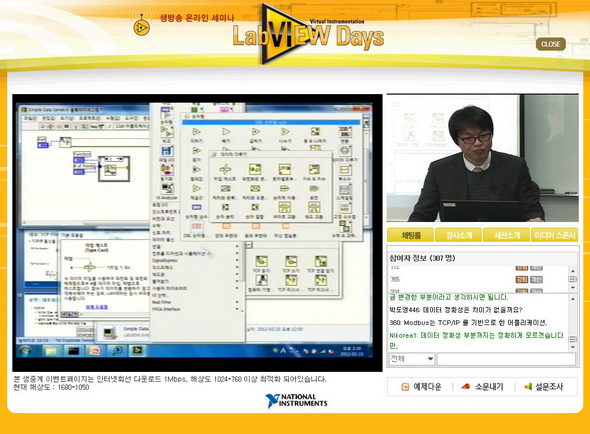
Task: Click the brown badge next to participant 785
Action: [x=522, y=280]
